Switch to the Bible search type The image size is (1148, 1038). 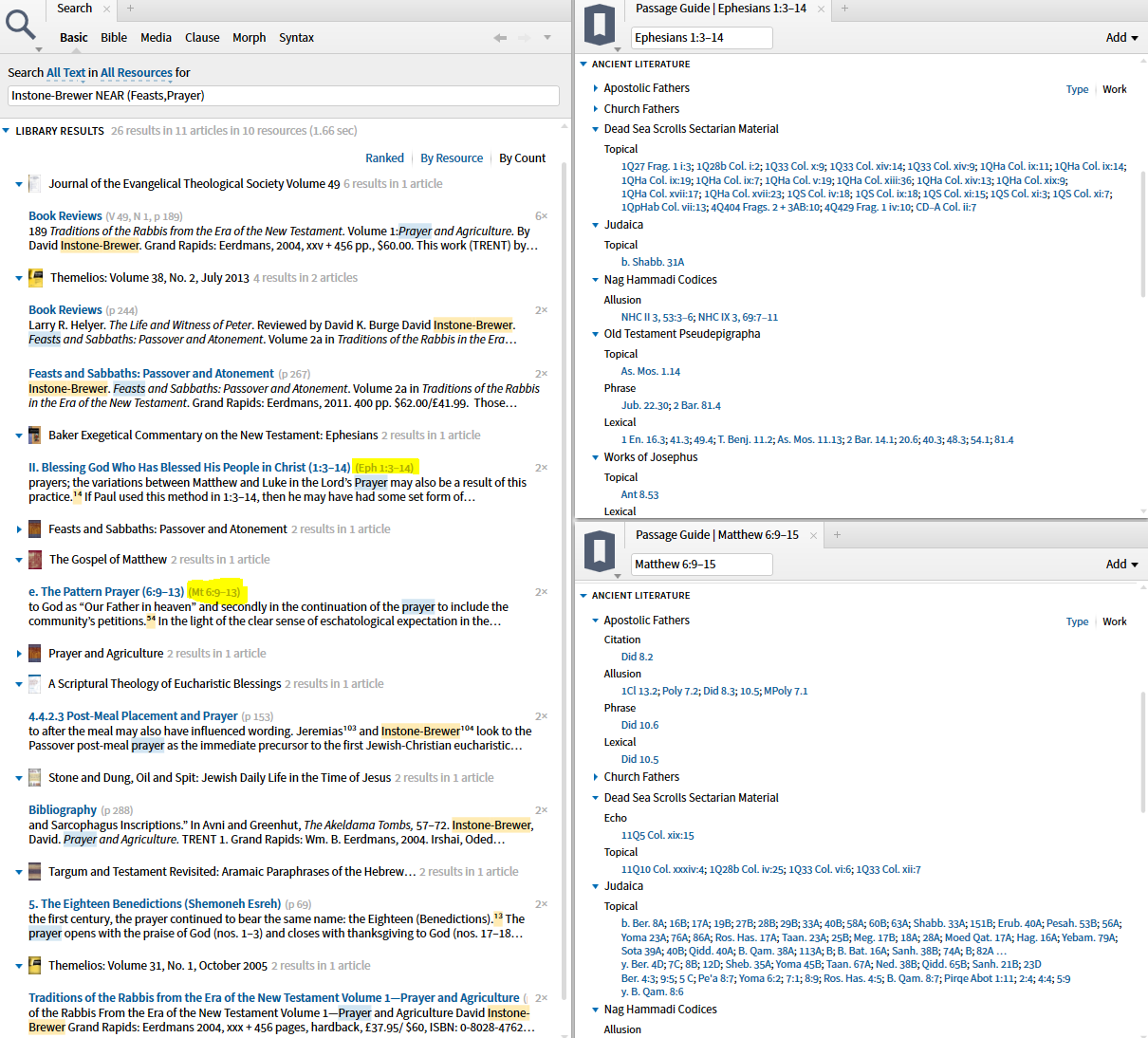coord(114,38)
